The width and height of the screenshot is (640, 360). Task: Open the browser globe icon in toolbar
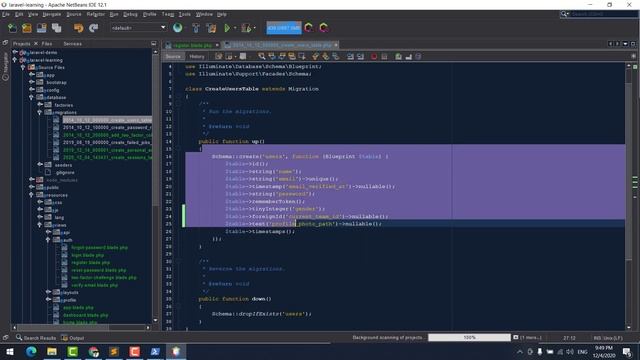tap(178, 28)
